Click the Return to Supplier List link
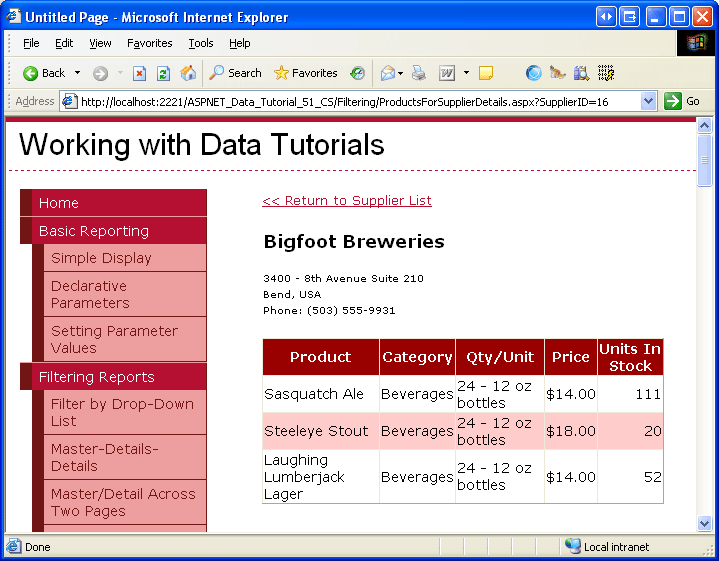The image size is (719, 561). 347,201
